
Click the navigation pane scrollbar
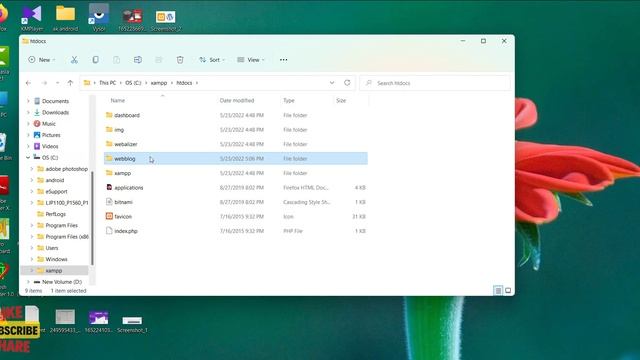tap(92, 218)
